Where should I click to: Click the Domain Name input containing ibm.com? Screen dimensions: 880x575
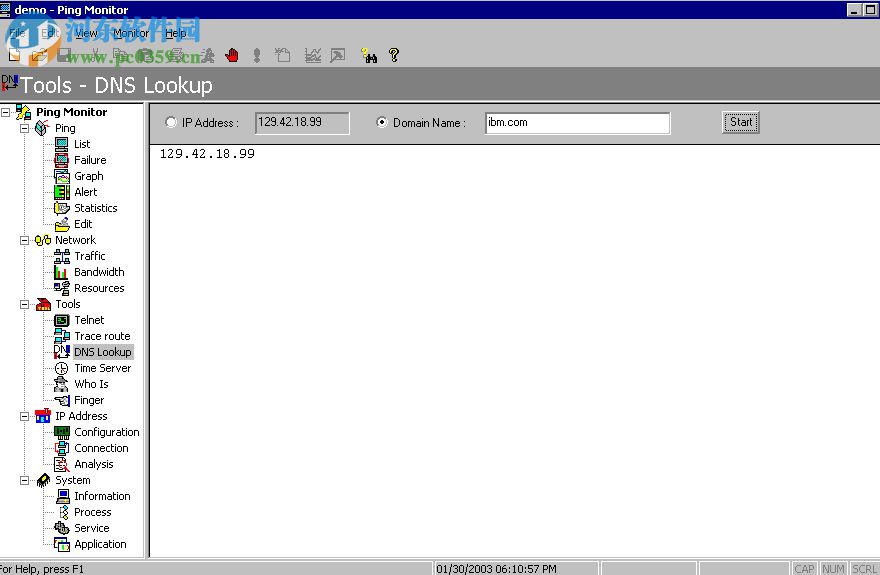click(x=578, y=123)
